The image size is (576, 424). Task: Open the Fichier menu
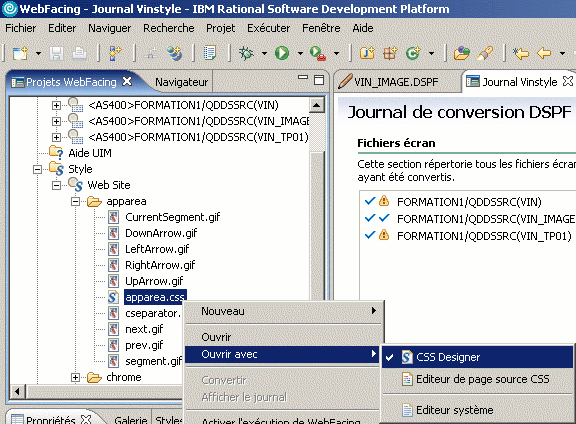point(21,28)
